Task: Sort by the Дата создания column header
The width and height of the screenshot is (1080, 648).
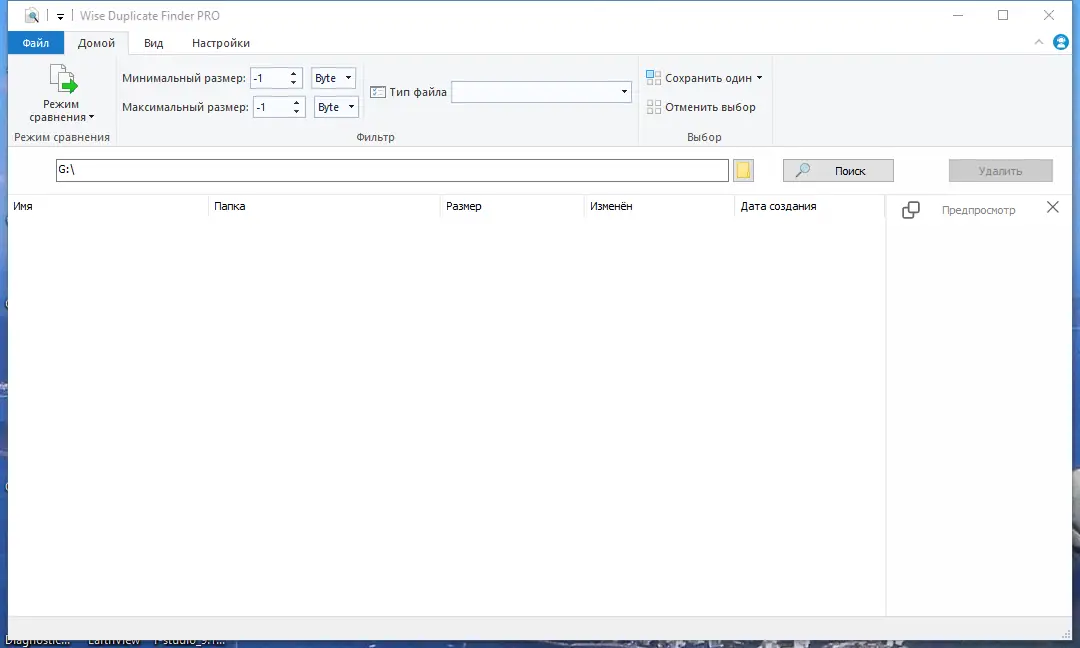Action: pos(809,206)
